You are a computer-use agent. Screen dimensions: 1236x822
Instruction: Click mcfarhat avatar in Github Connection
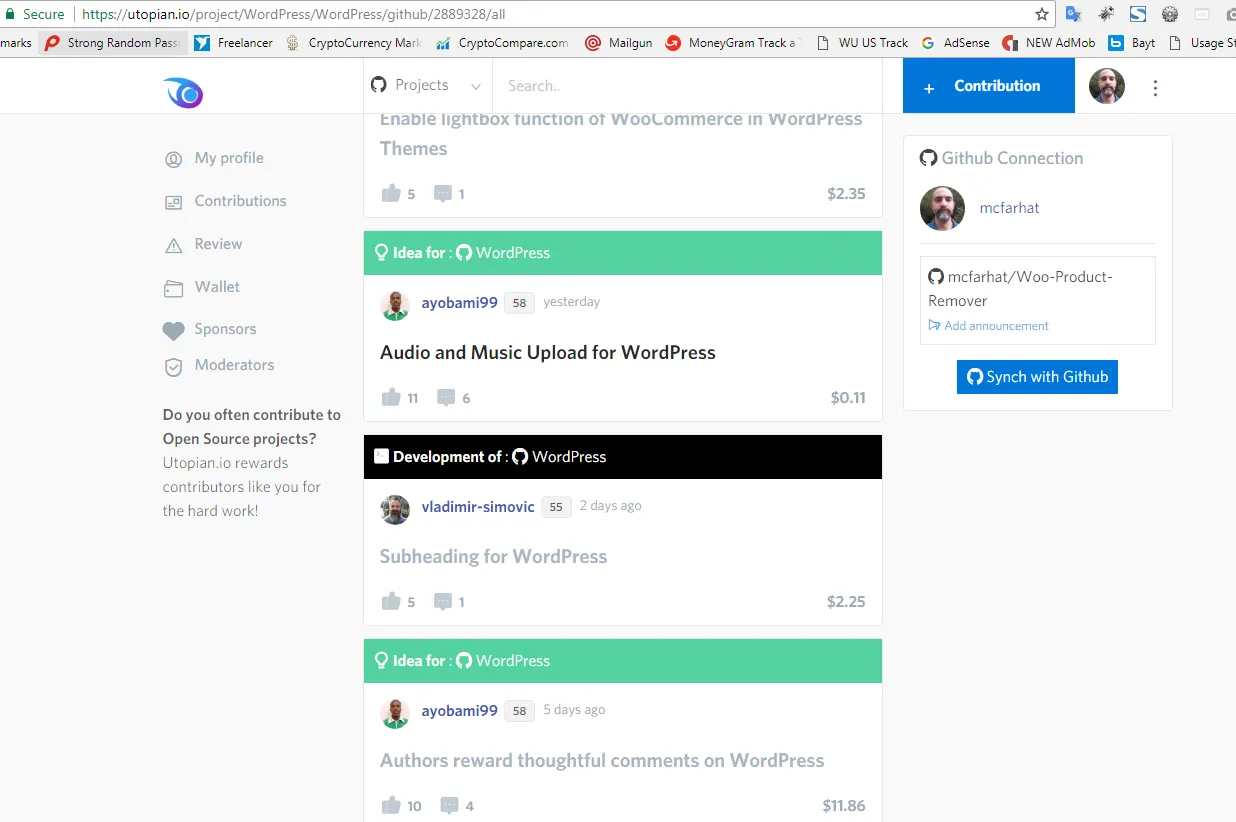(942, 208)
